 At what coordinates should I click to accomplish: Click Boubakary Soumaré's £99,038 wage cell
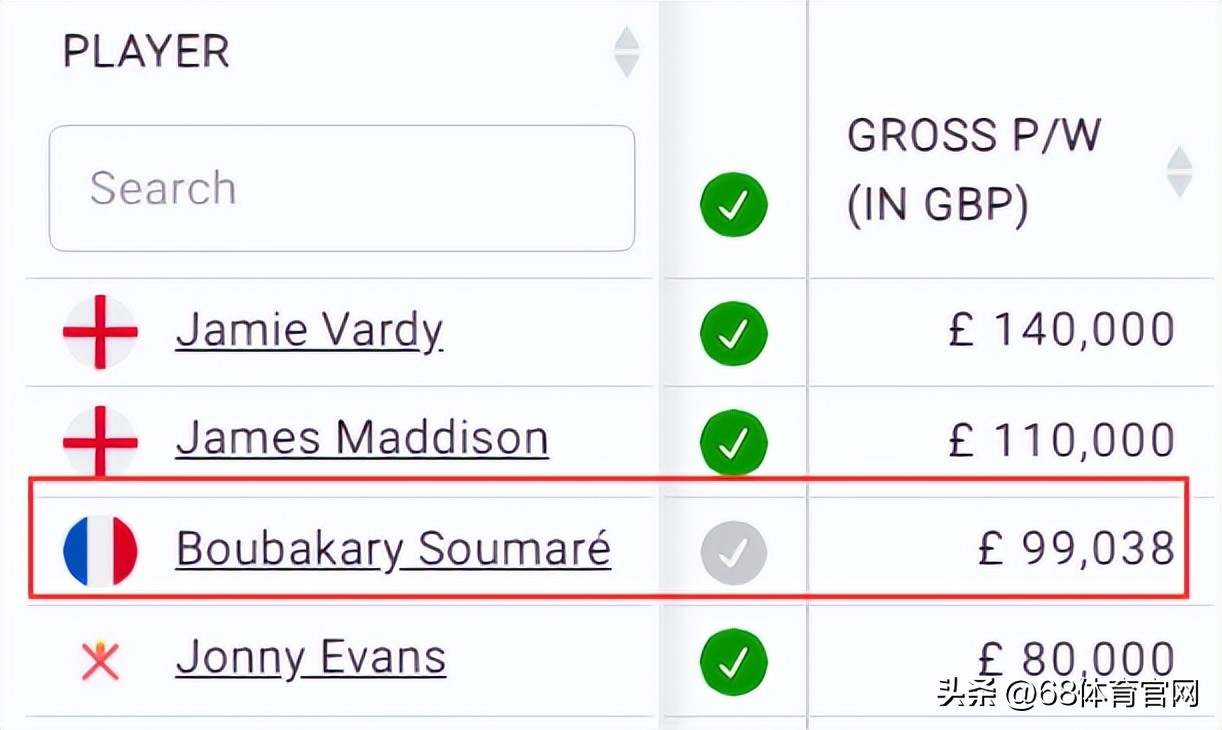1075,549
